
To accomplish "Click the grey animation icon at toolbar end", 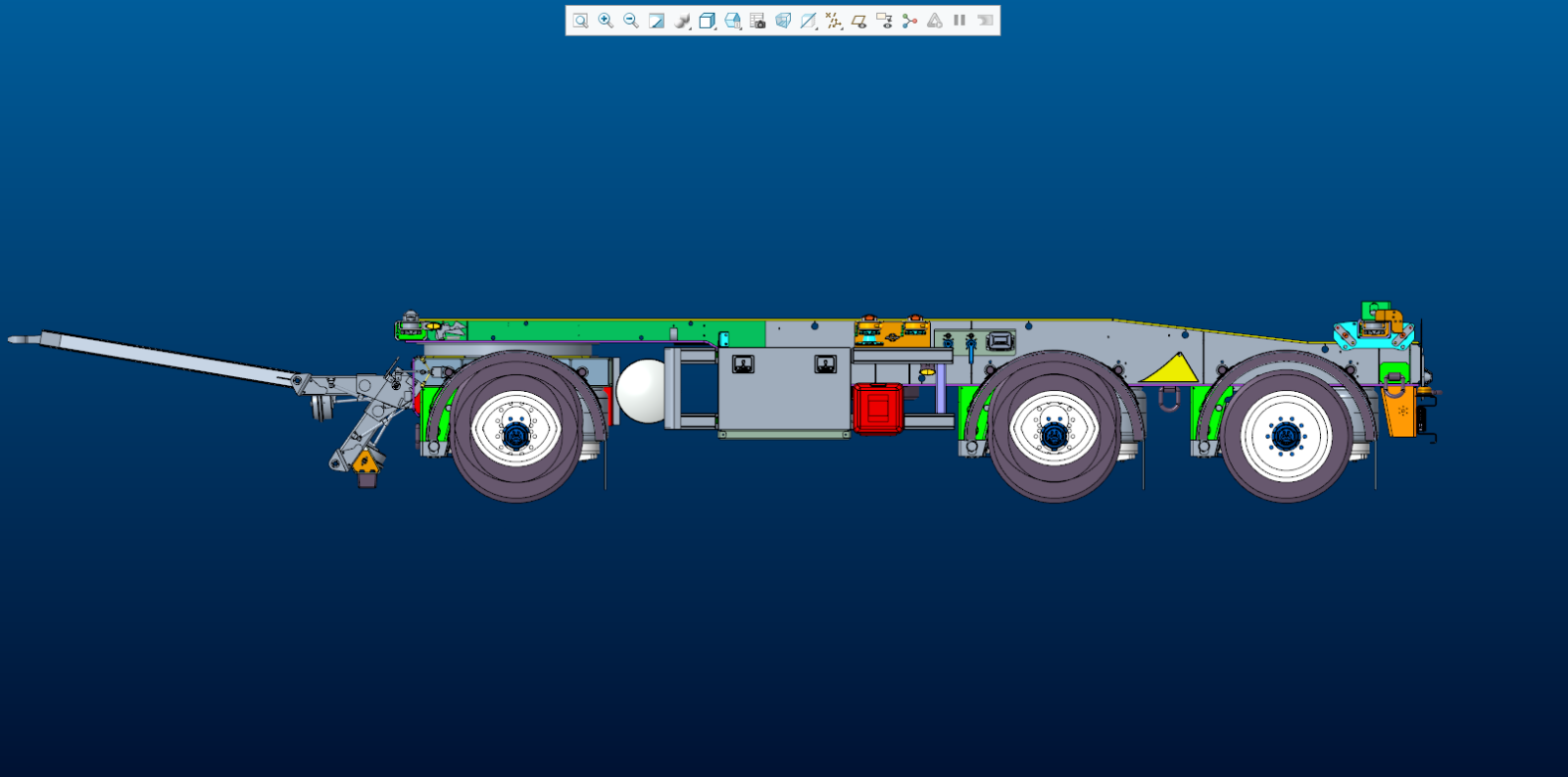I will [x=985, y=21].
